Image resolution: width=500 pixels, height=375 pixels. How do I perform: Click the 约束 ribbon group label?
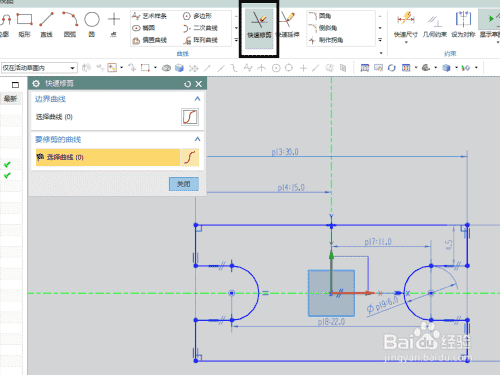(x=450, y=54)
